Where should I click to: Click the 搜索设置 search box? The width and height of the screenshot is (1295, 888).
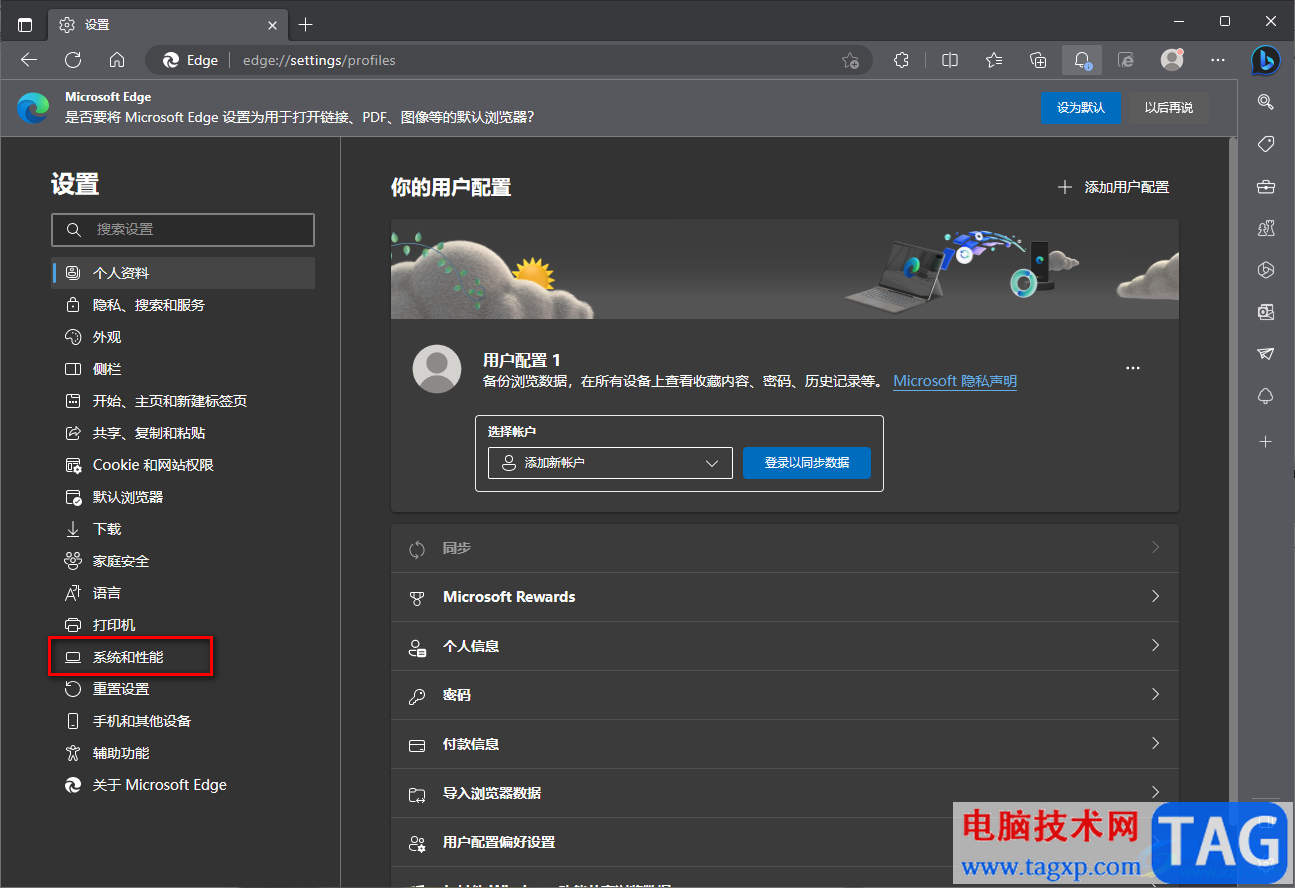[x=183, y=229]
